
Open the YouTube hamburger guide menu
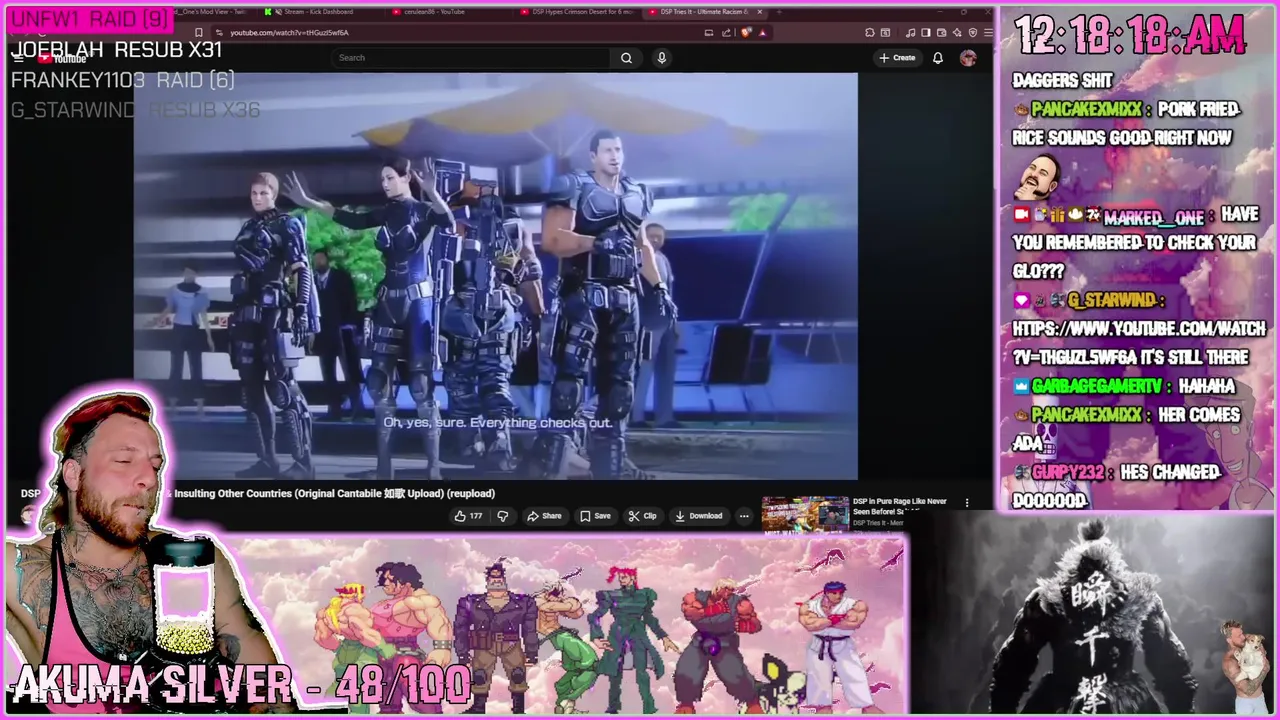click(18, 58)
